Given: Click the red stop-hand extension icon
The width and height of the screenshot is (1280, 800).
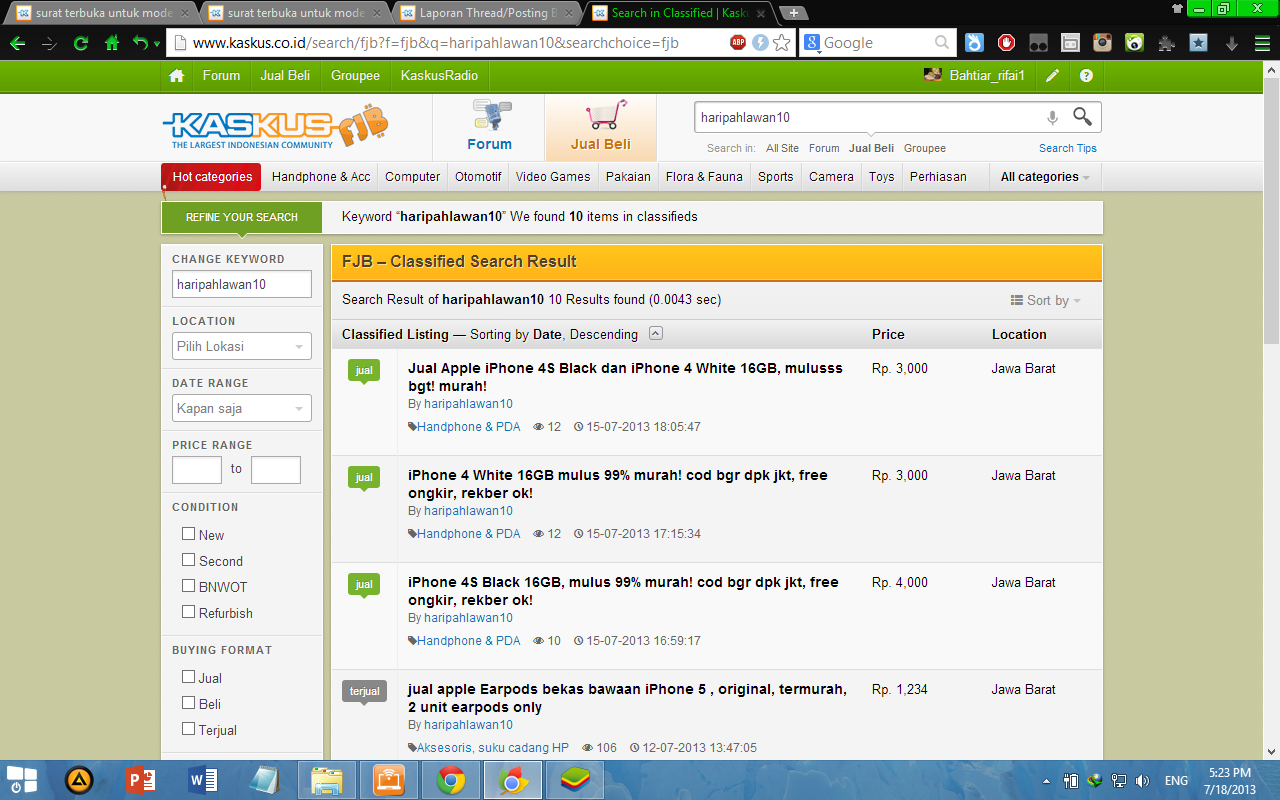Looking at the screenshot, I should (1007, 43).
